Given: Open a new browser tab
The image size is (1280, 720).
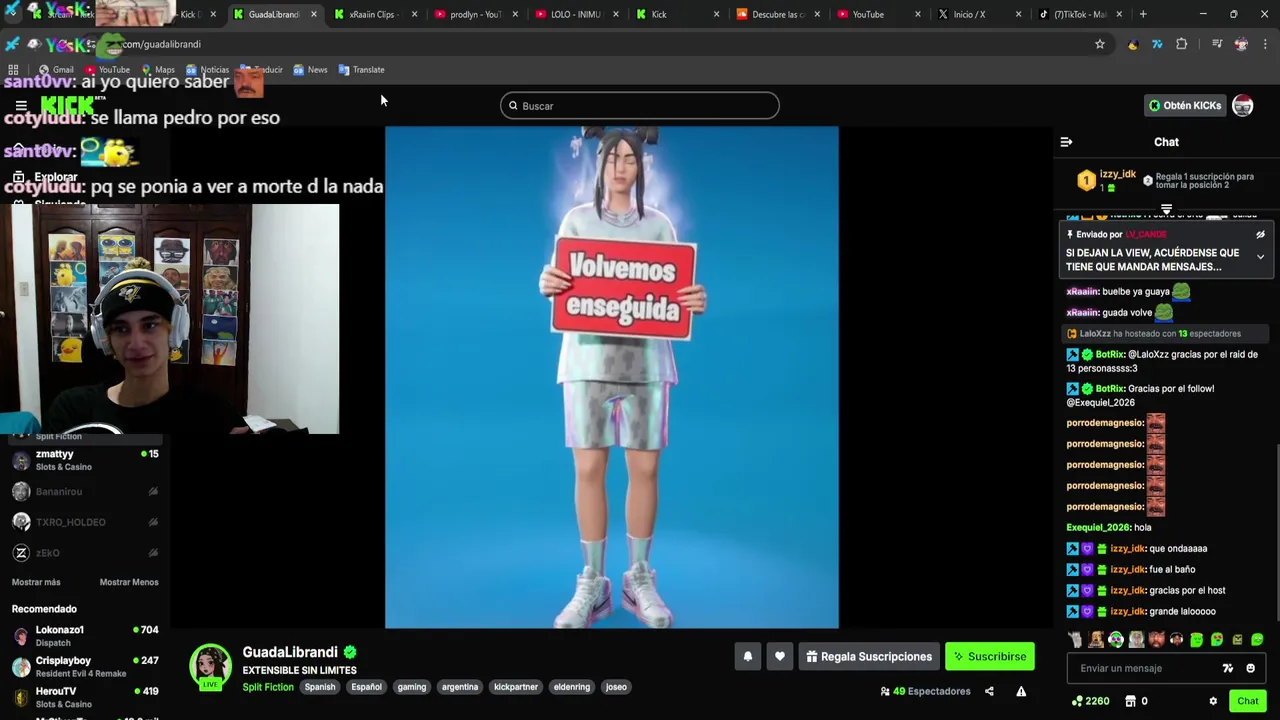Looking at the screenshot, I should 1143,14.
